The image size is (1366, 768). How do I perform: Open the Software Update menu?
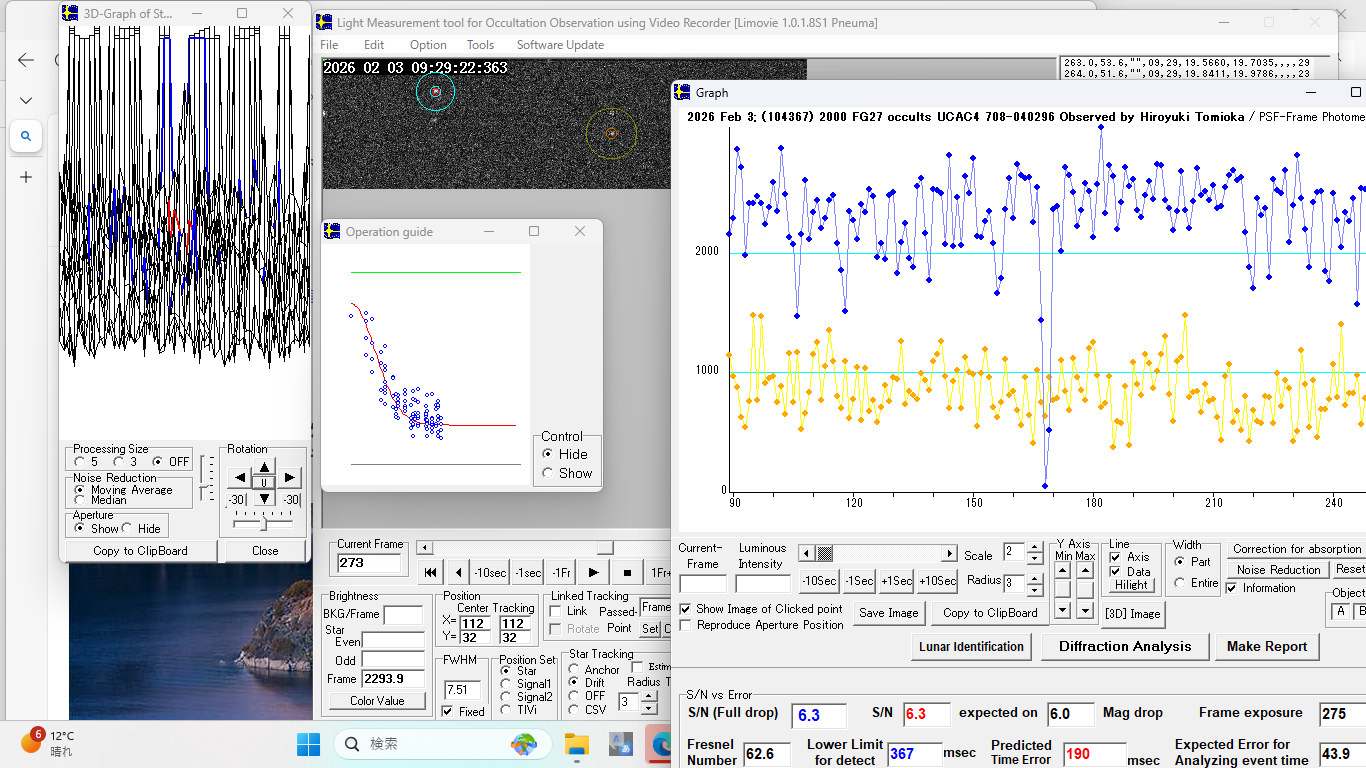[x=560, y=45]
